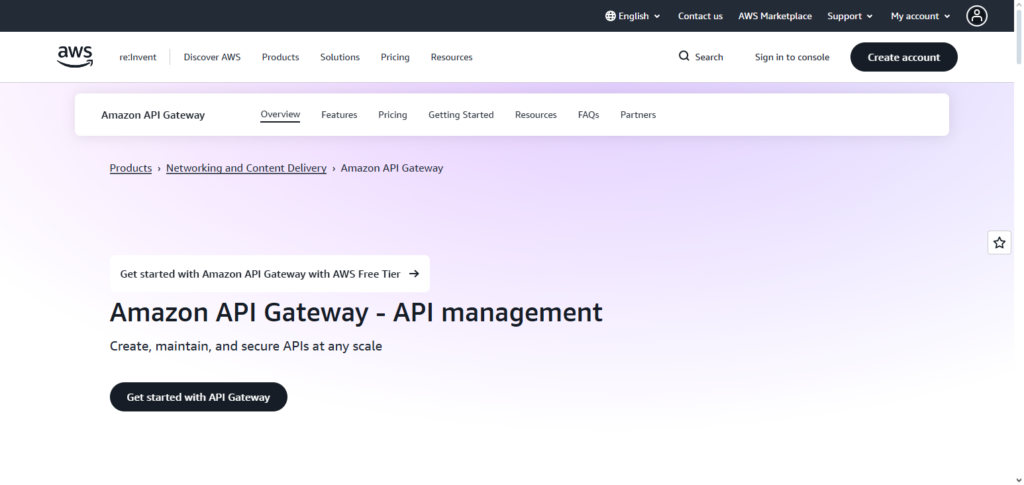Open the user profile avatar icon
This screenshot has width=1024, height=485.
(x=976, y=16)
